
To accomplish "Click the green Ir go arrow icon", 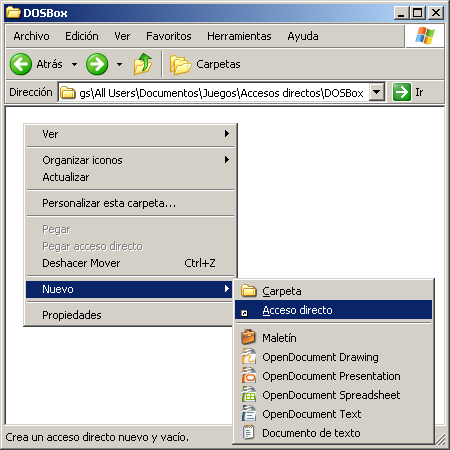I will pyautogui.click(x=402, y=92).
